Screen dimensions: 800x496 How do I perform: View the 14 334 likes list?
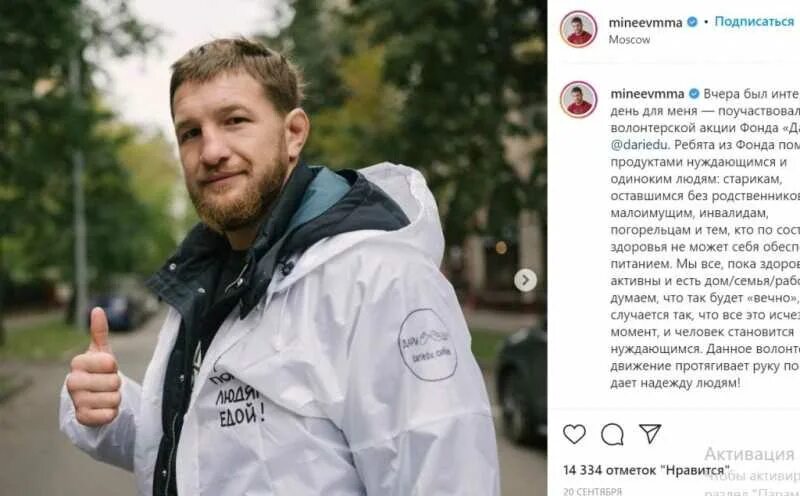[644, 470]
